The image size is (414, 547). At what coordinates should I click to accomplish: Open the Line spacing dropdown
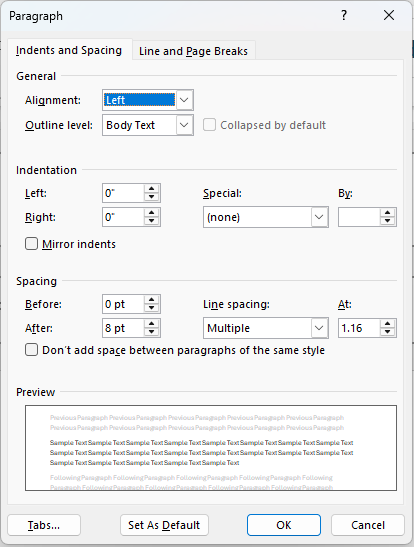266,328
